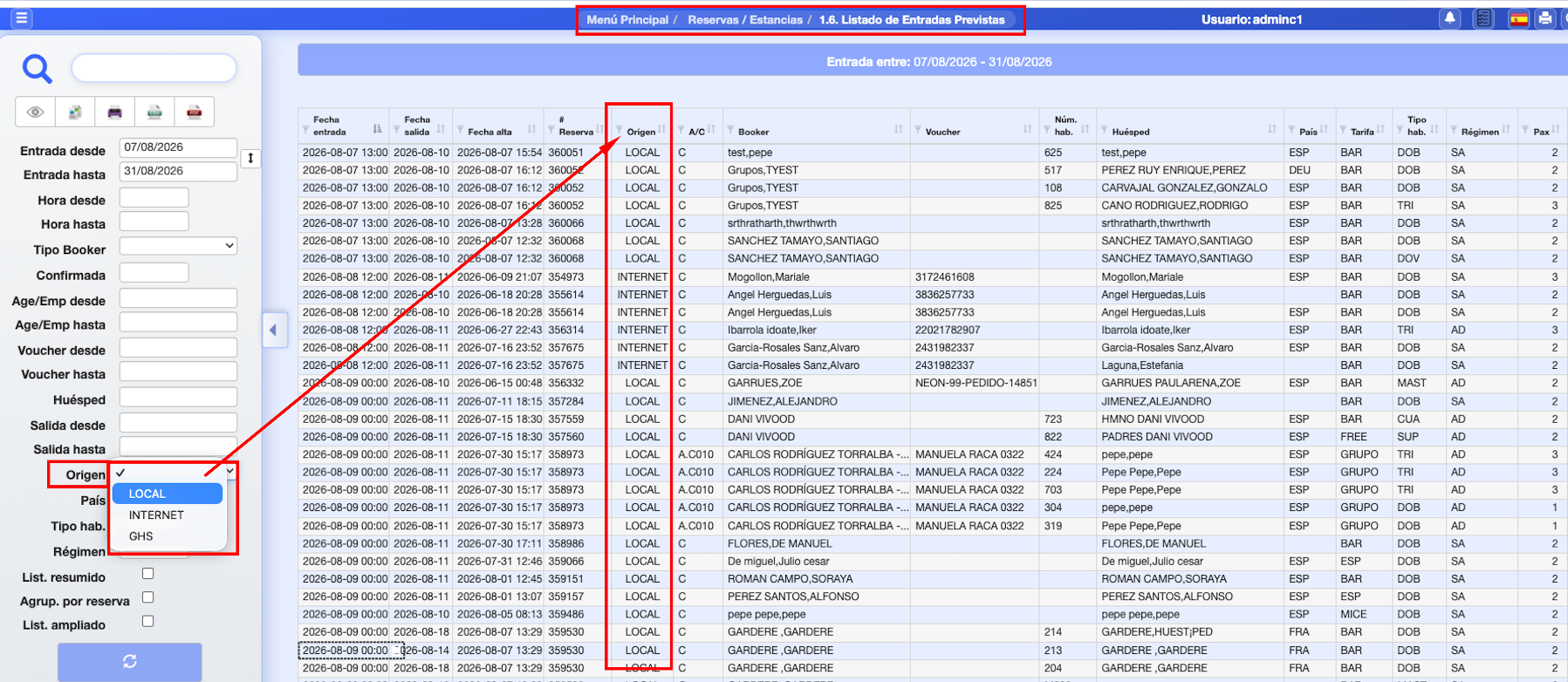Select reservation number 360051 cell
The image size is (1568, 682).
point(566,153)
